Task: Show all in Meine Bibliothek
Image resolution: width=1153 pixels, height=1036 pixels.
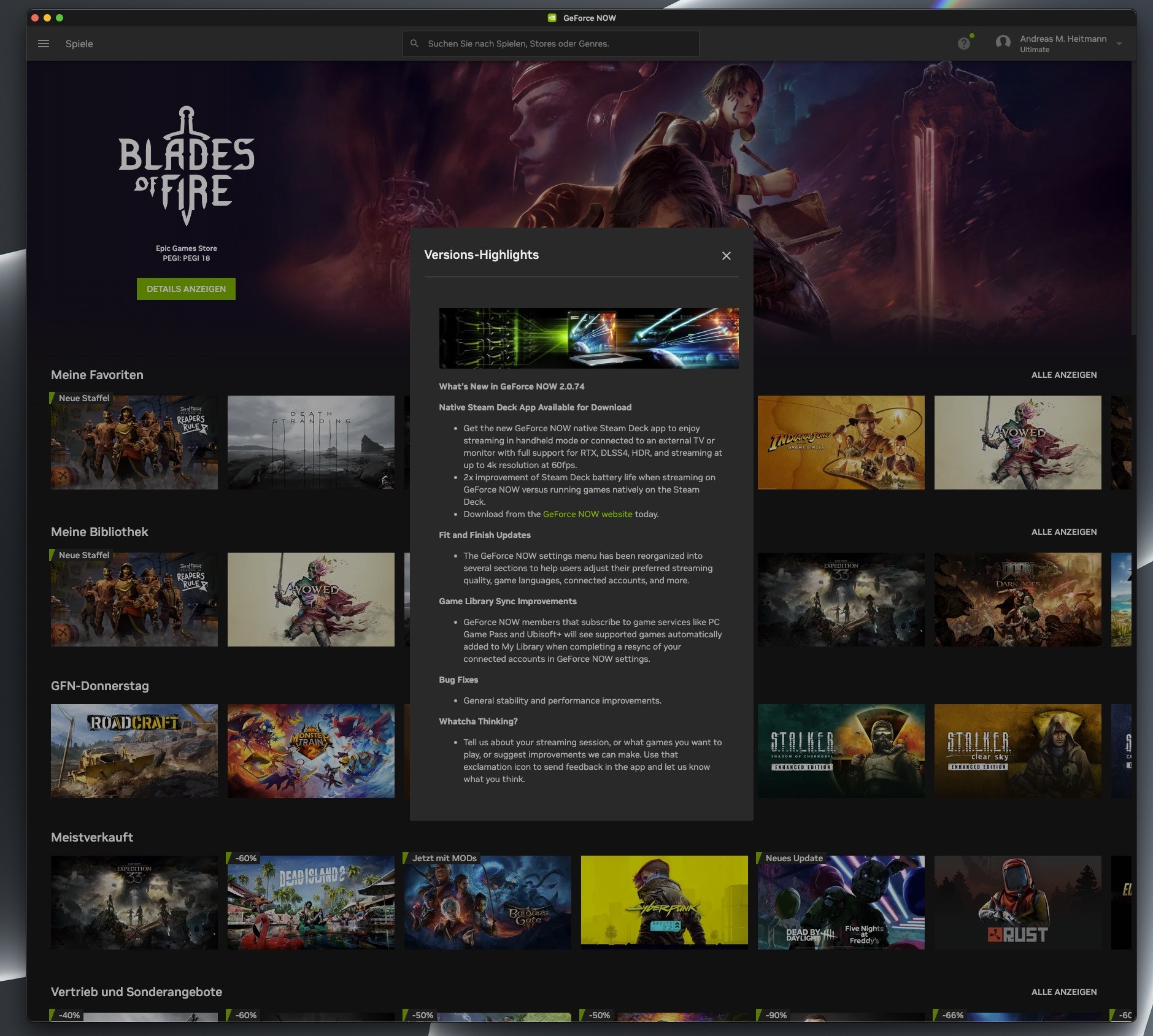Action: pyautogui.click(x=1063, y=532)
